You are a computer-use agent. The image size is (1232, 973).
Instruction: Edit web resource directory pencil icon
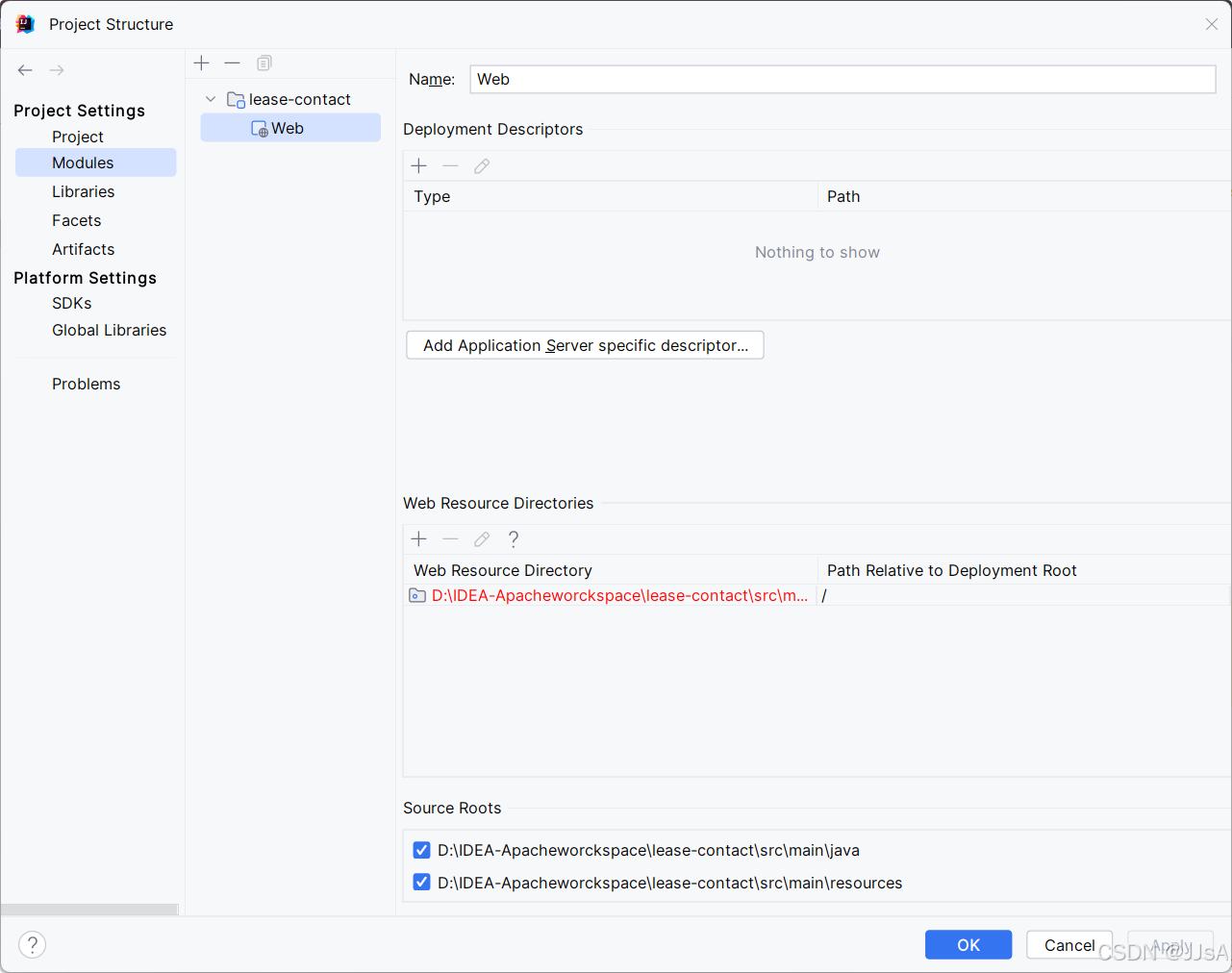coord(482,539)
